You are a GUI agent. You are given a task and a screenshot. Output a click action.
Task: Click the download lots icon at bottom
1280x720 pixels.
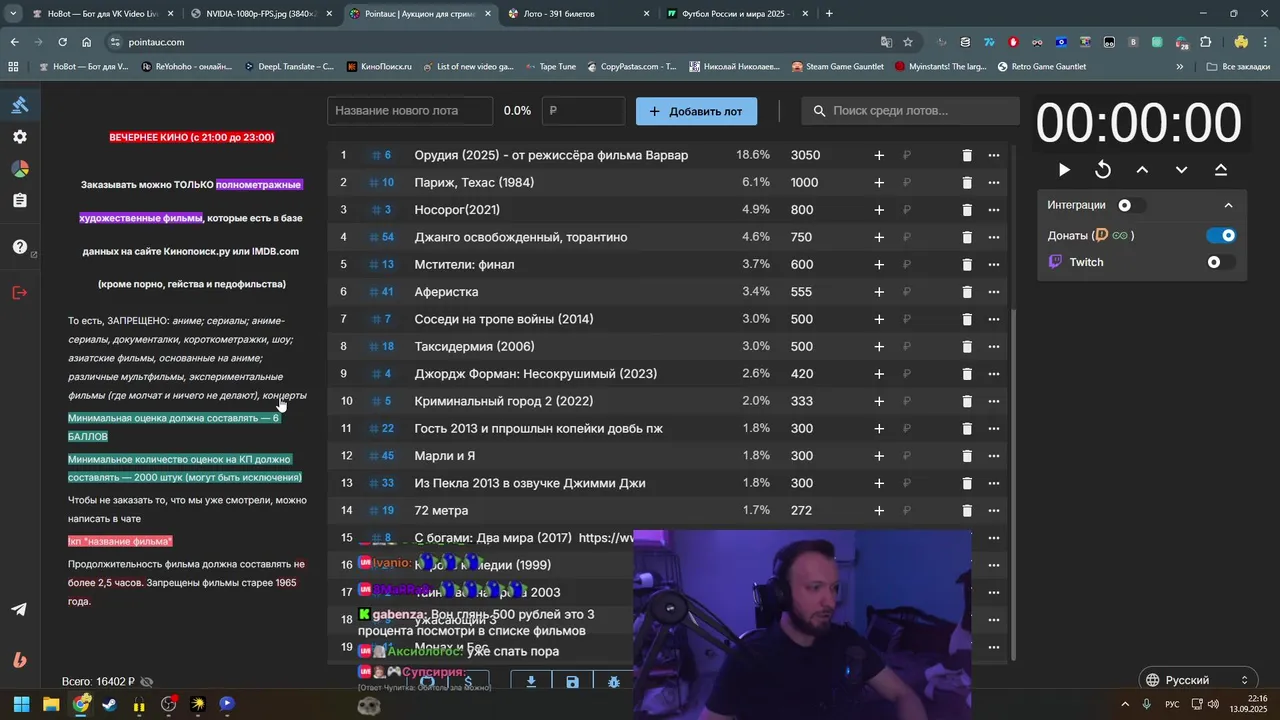tap(531, 682)
